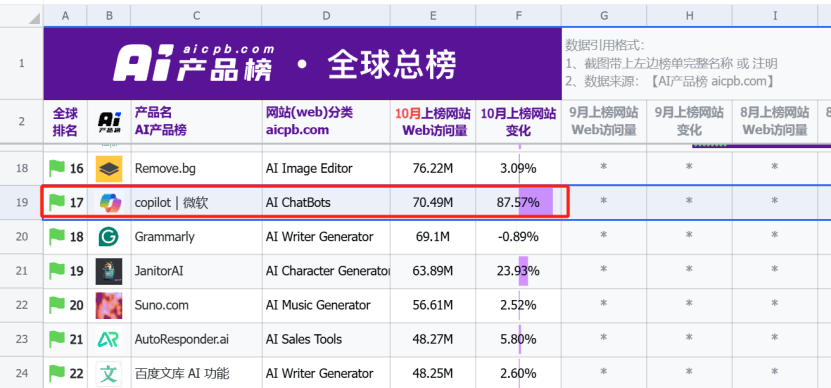Click the JanitorAI product thumbnail
This screenshot has width=831, height=388.
(109, 271)
